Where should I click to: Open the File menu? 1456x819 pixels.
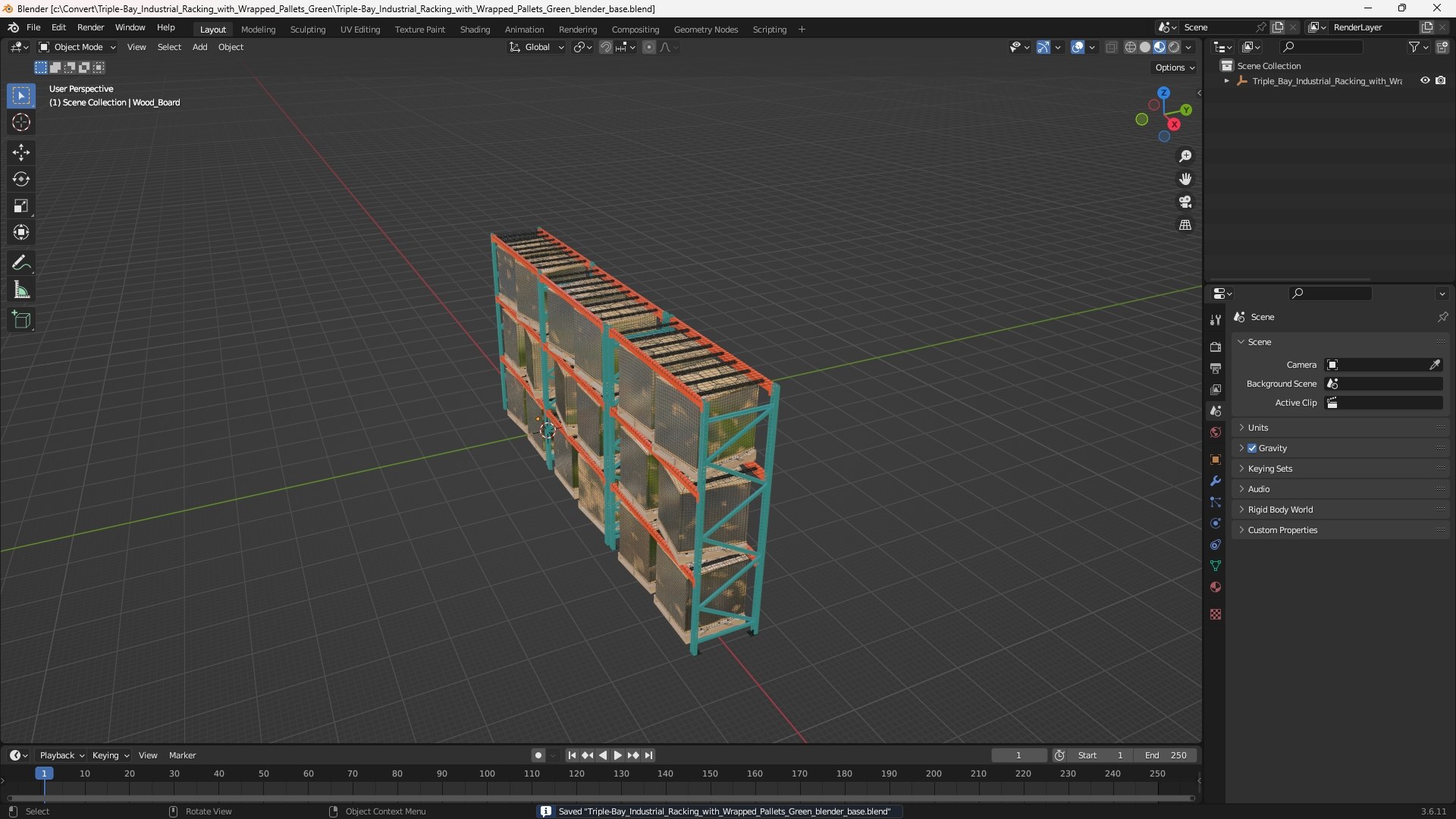(33, 27)
